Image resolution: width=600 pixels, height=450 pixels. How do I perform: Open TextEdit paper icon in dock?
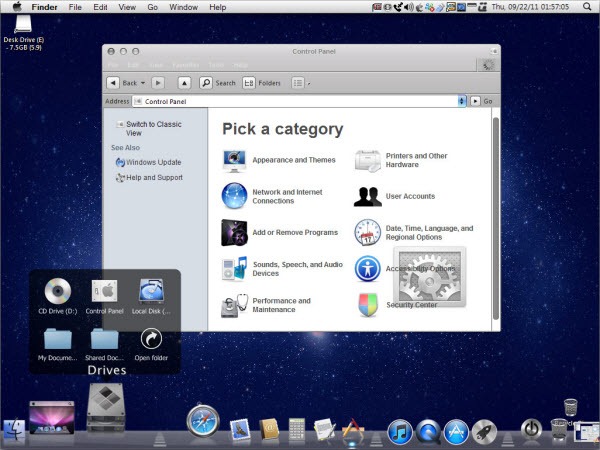pos(324,429)
